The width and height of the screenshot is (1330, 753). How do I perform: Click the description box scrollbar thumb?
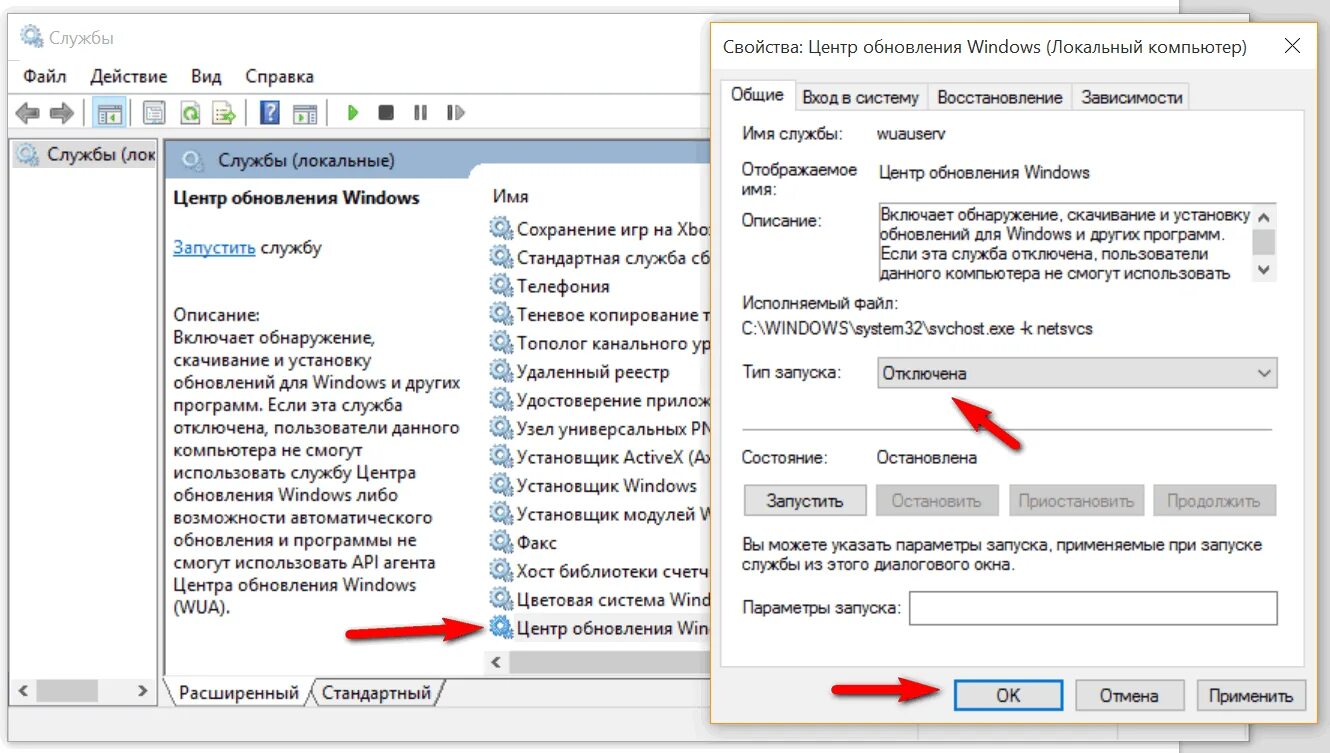pos(1265,241)
